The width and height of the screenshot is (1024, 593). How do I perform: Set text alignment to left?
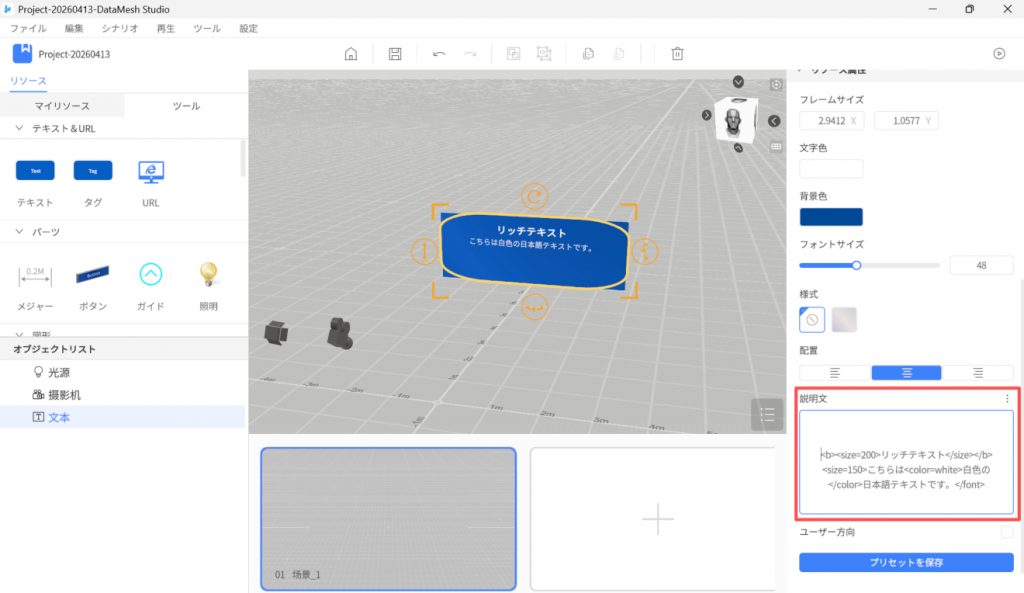point(834,372)
